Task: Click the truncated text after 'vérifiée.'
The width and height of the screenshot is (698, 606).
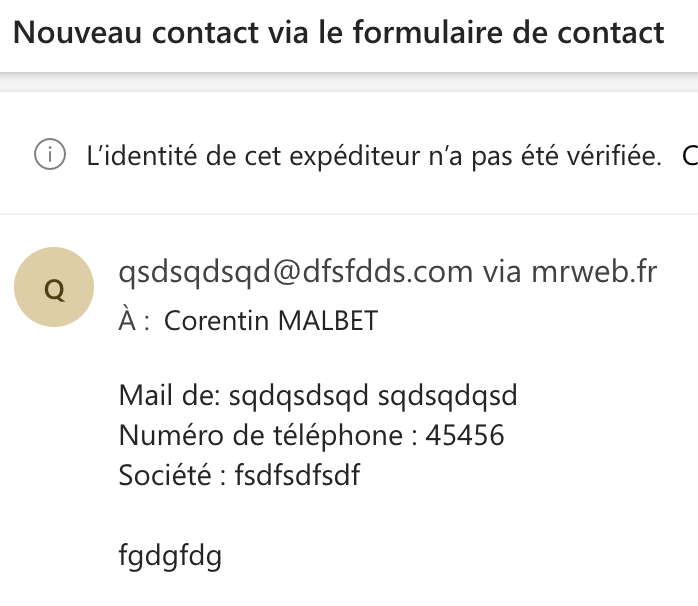Action: (690, 156)
